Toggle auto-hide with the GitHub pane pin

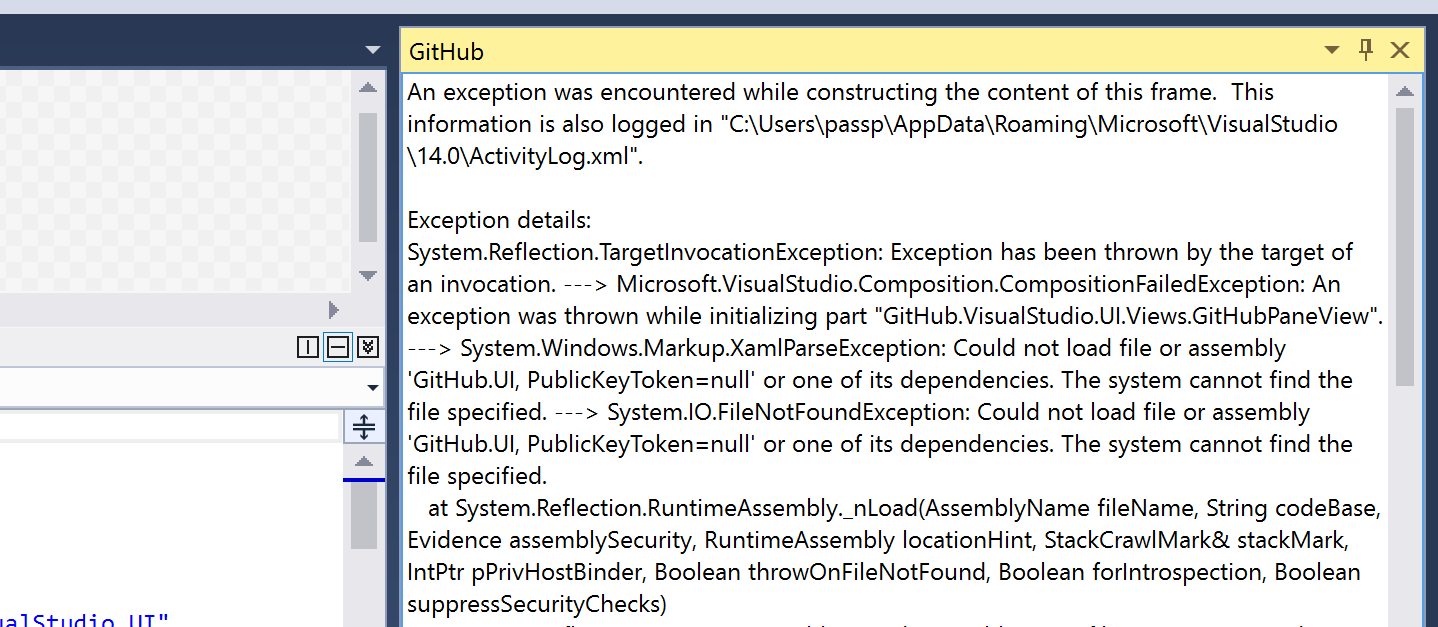pos(1366,50)
